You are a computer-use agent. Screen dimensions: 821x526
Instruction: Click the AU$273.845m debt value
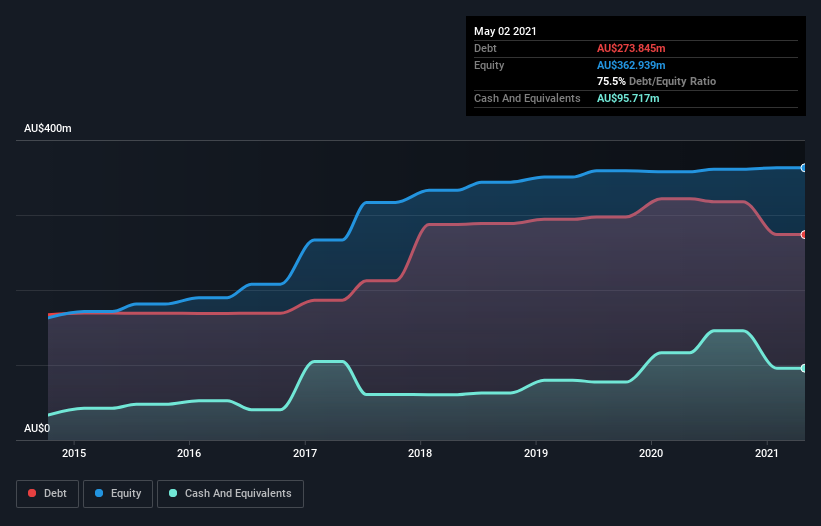click(631, 48)
